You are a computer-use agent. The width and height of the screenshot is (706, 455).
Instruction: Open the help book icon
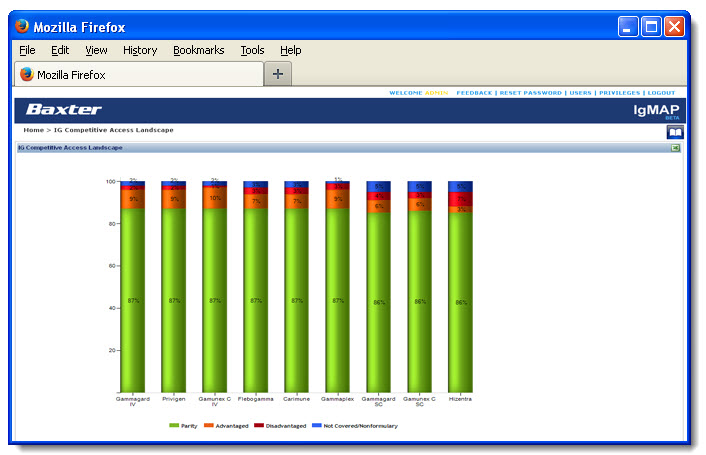(675, 132)
